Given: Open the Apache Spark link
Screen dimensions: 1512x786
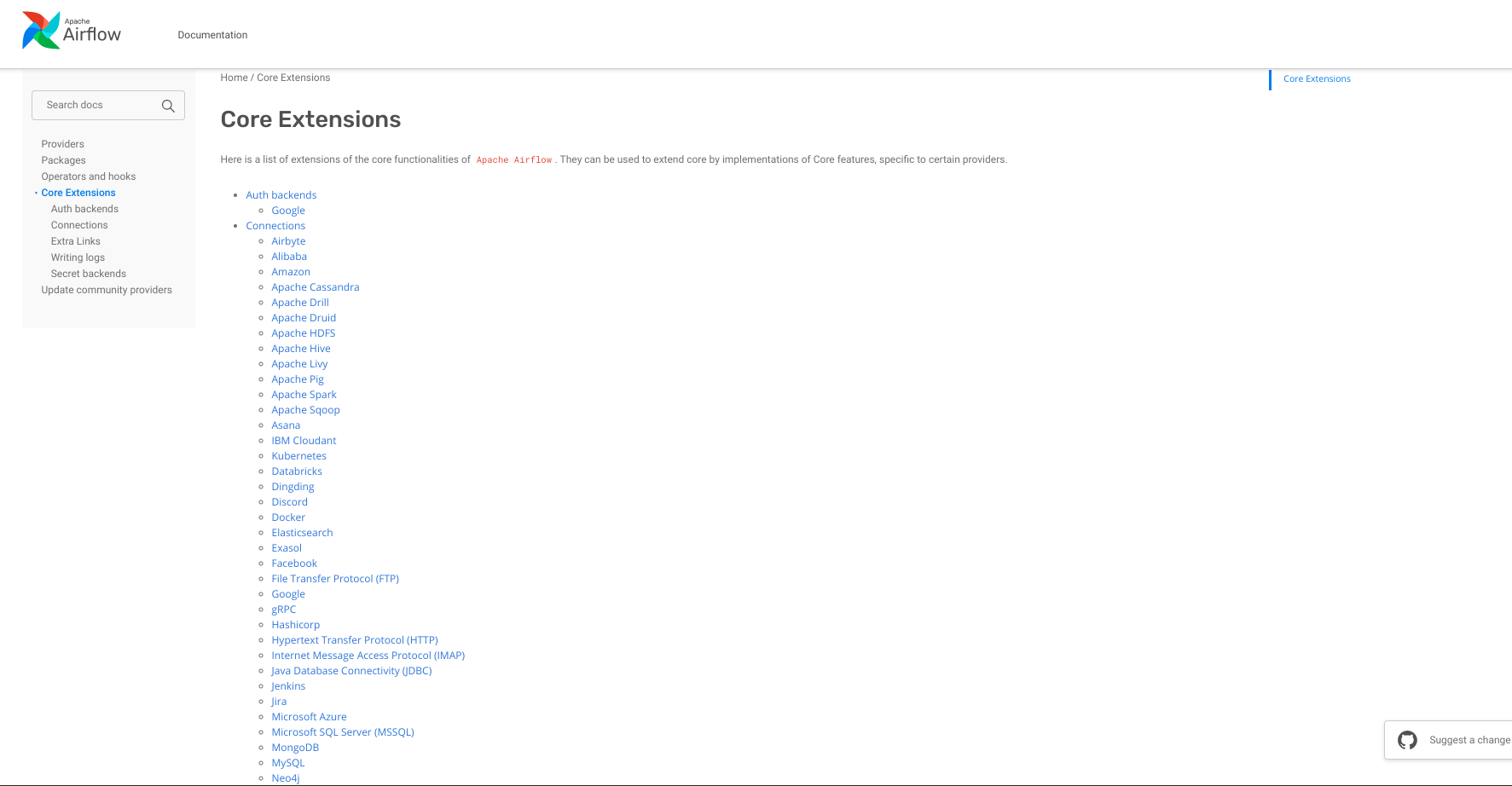Looking at the screenshot, I should click(304, 395).
